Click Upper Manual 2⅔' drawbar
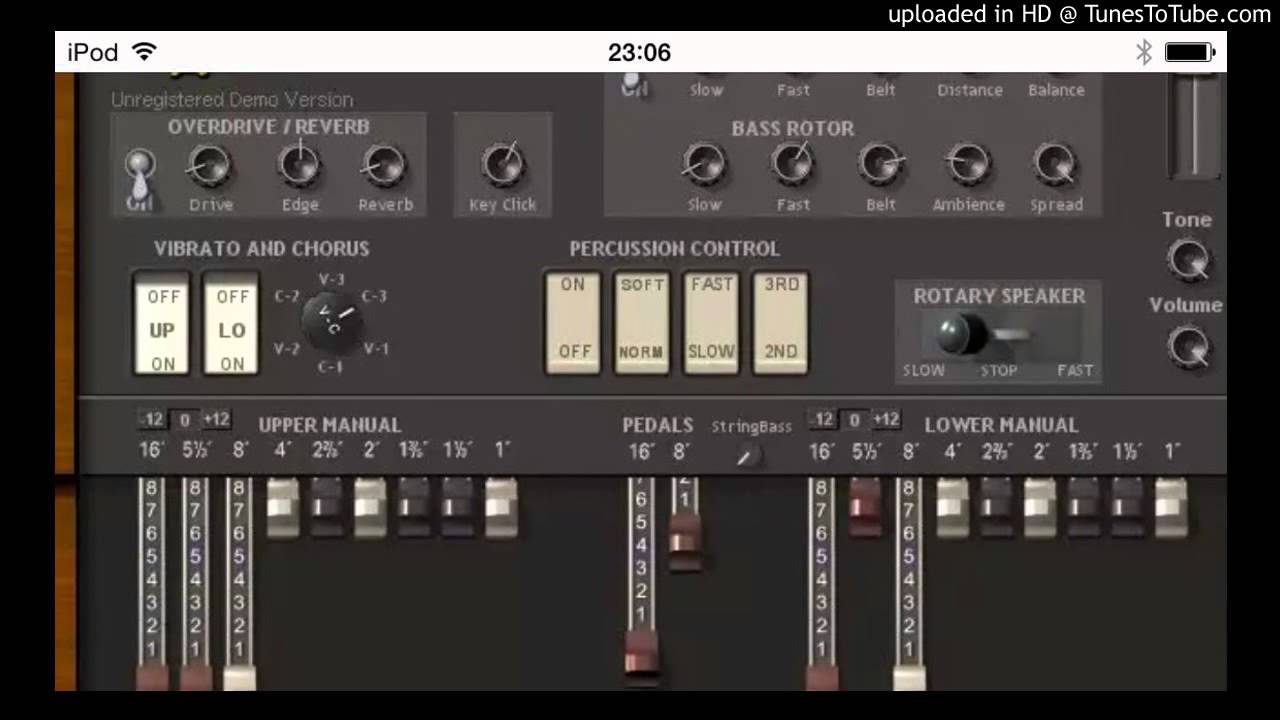1280x720 pixels. tap(326, 507)
